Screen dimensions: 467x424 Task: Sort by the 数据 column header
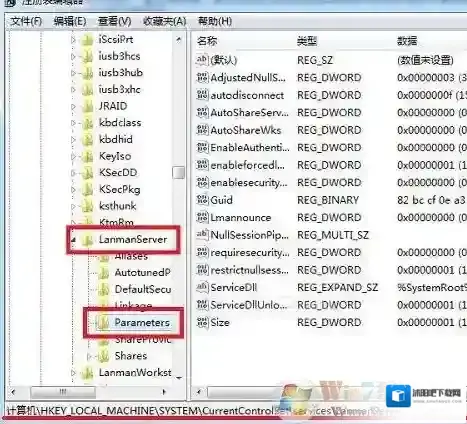tap(407, 41)
